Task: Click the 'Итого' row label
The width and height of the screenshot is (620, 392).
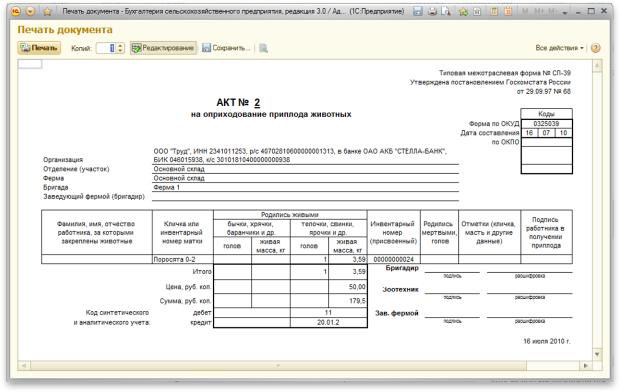Action: (202, 271)
